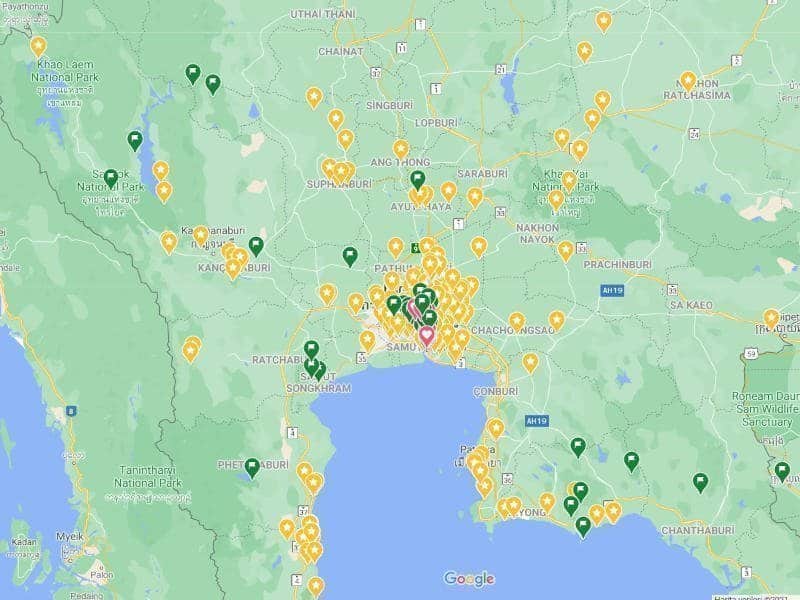Open the yellow star near Sa Kaeo border
Viewport: 800px width, 600px height.
point(771,318)
